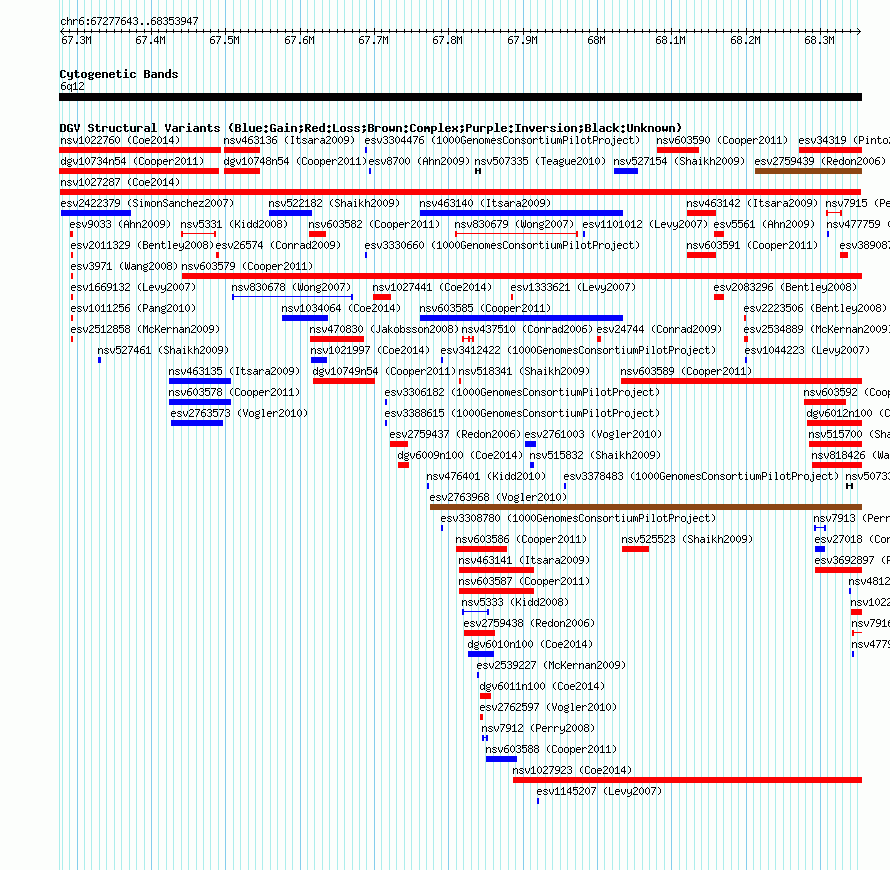Select the nsv603579 (Cooper2011) label
Viewport: 890px width, 870px height.
(x=247, y=266)
